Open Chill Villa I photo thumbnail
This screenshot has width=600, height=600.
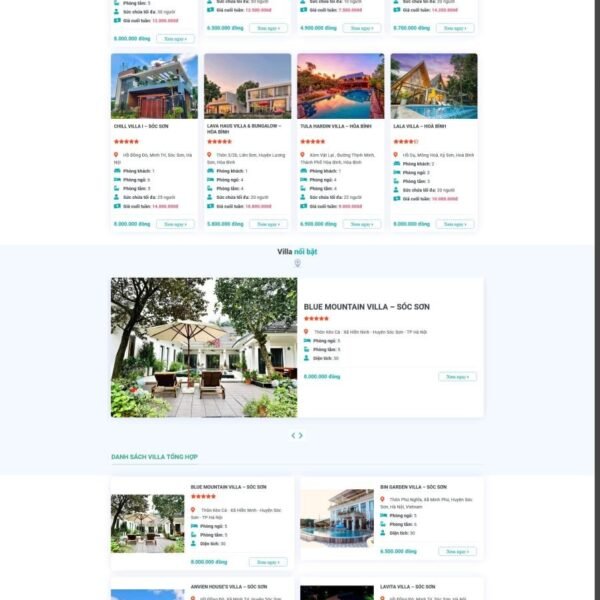pyautogui.click(x=154, y=86)
